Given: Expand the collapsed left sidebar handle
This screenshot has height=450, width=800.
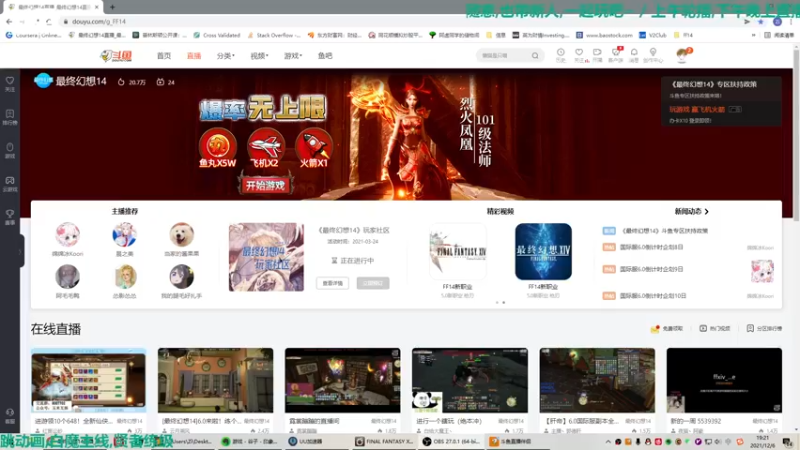Looking at the screenshot, I should [x=20, y=251].
